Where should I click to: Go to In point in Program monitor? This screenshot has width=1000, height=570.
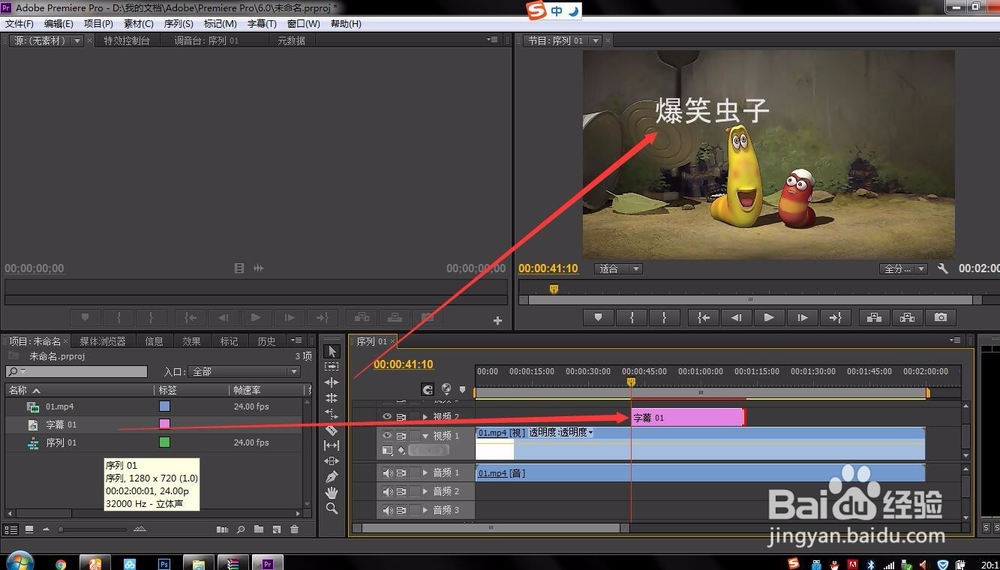(x=703, y=318)
